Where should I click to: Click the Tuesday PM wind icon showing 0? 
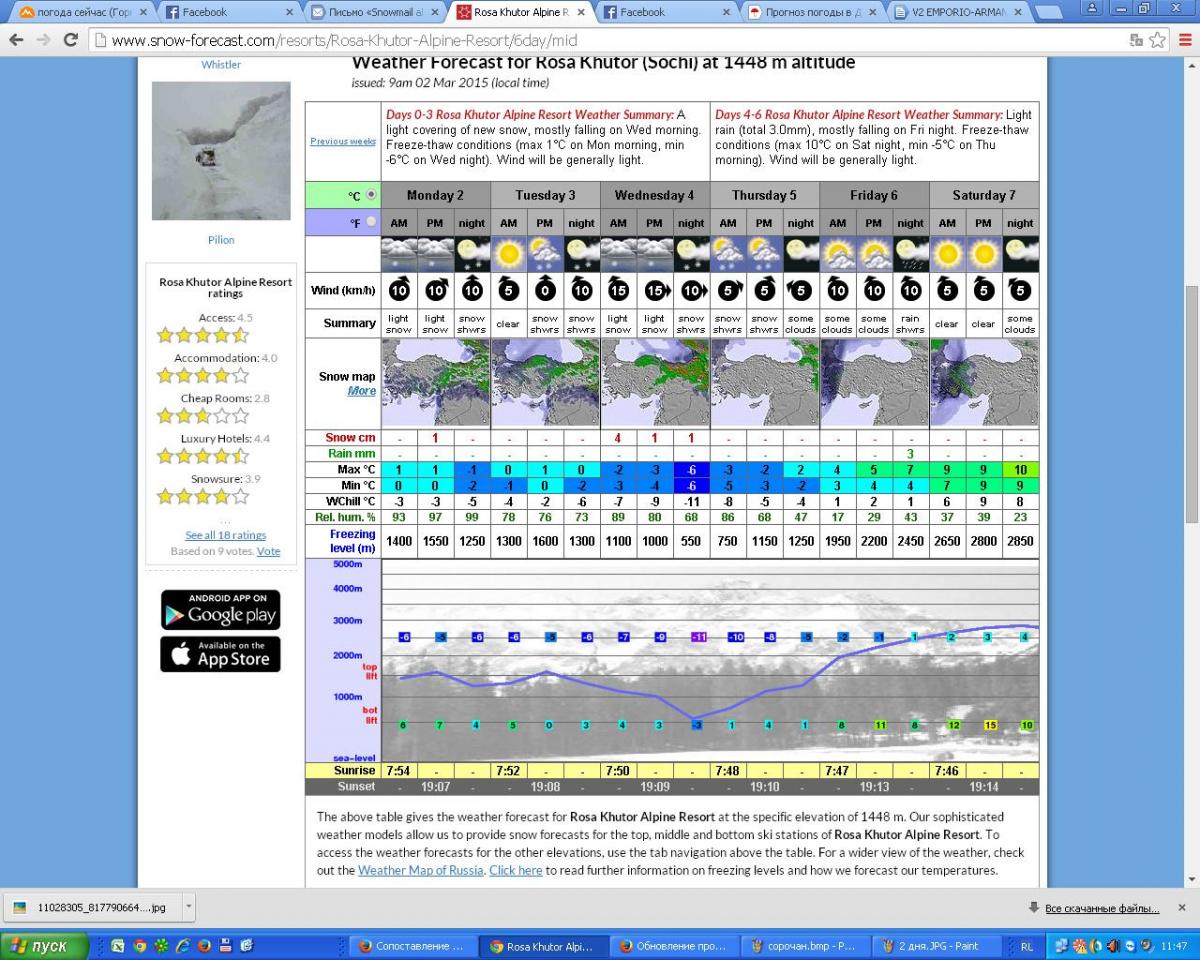(545, 290)
